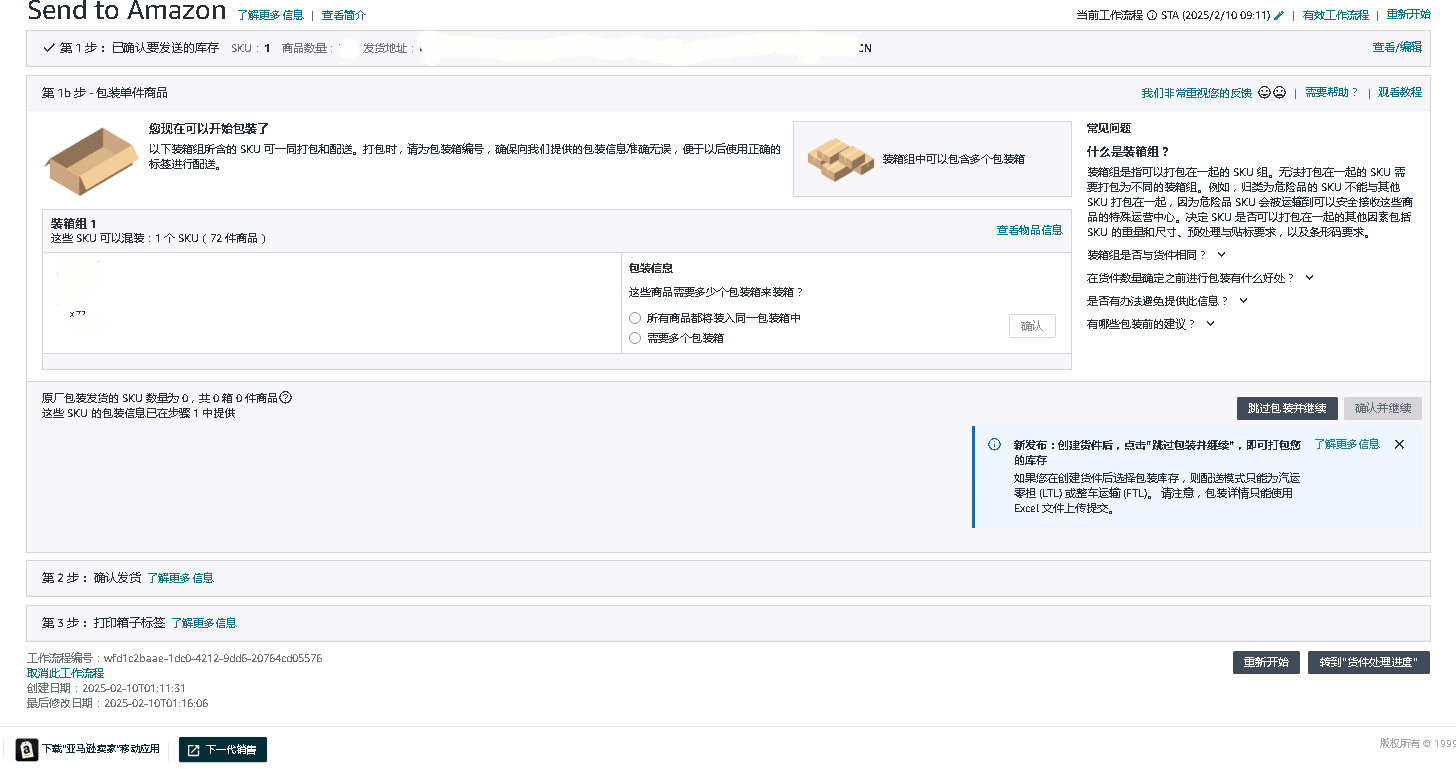Click the 确认 button in 包装信息

click(x=1032, y=326)
